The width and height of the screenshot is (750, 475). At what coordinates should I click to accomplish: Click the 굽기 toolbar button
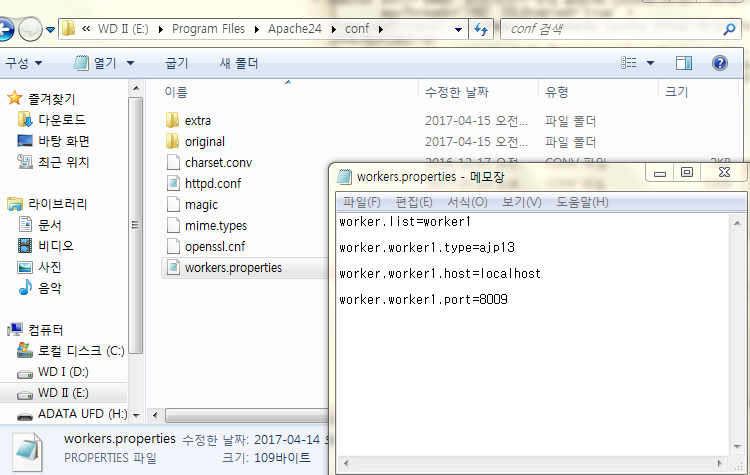[x=176, y=63]
